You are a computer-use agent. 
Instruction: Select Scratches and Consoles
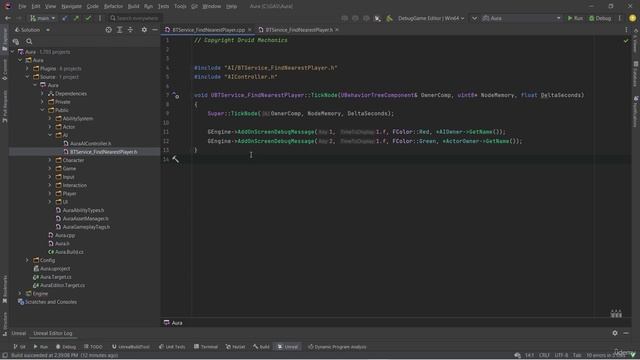[x=51, y=302]
